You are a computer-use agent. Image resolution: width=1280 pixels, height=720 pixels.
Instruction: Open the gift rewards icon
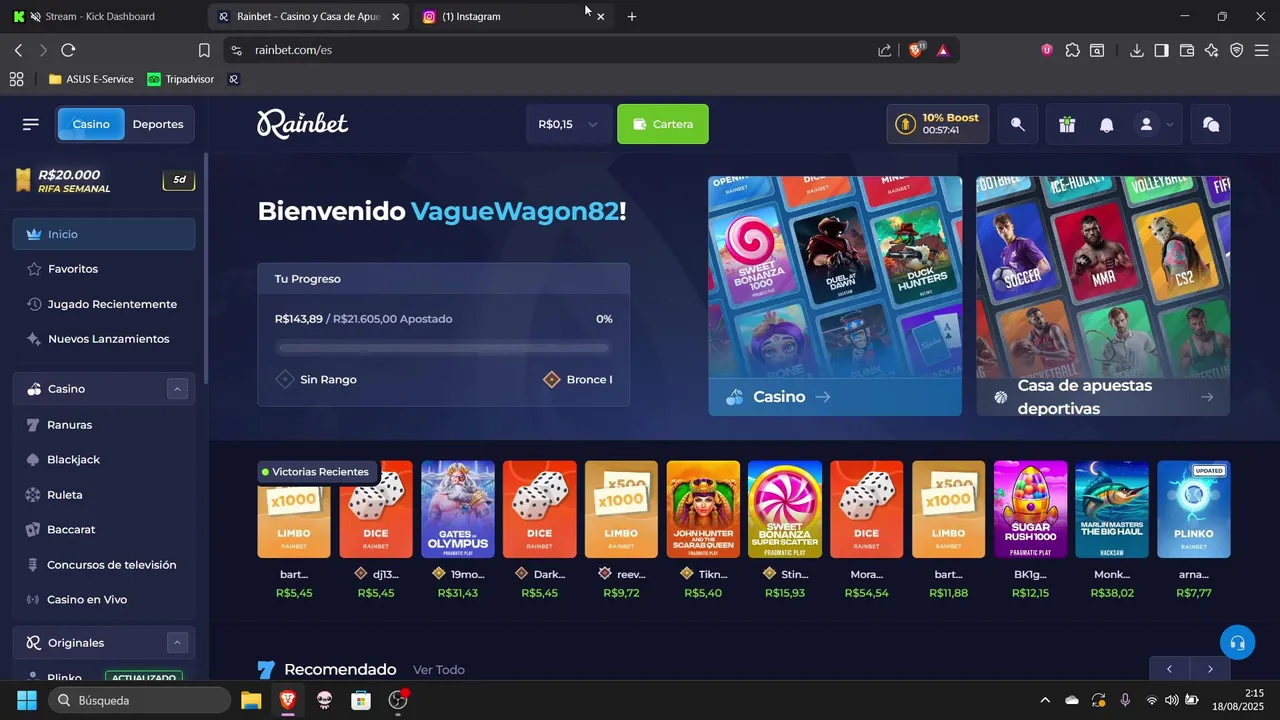[x=1067, y=124]
